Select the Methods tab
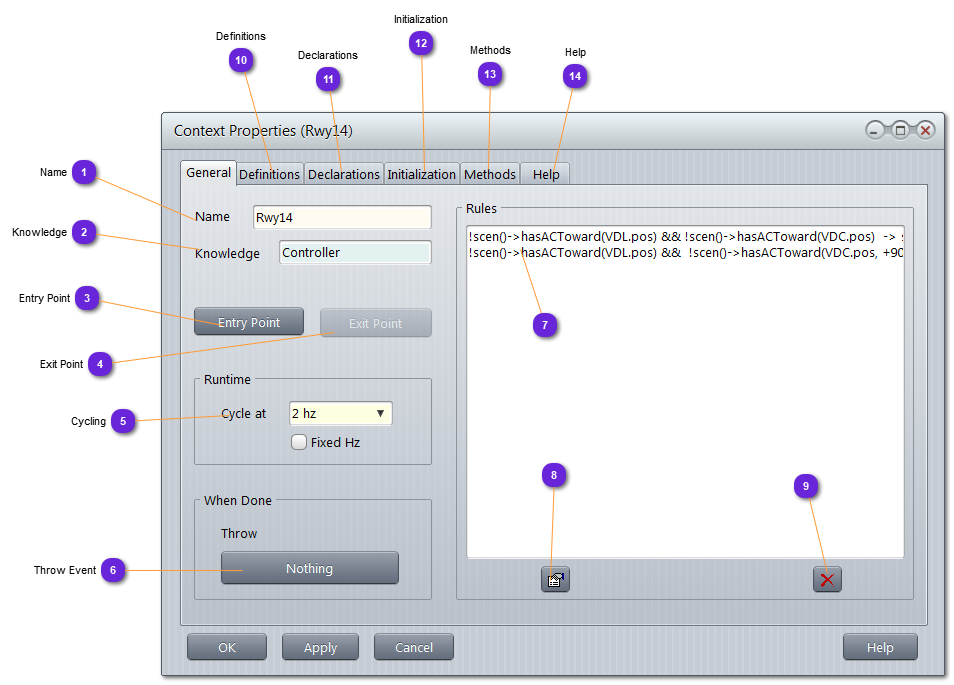This screenshot has height=685, width=954. tap(489, 174)
